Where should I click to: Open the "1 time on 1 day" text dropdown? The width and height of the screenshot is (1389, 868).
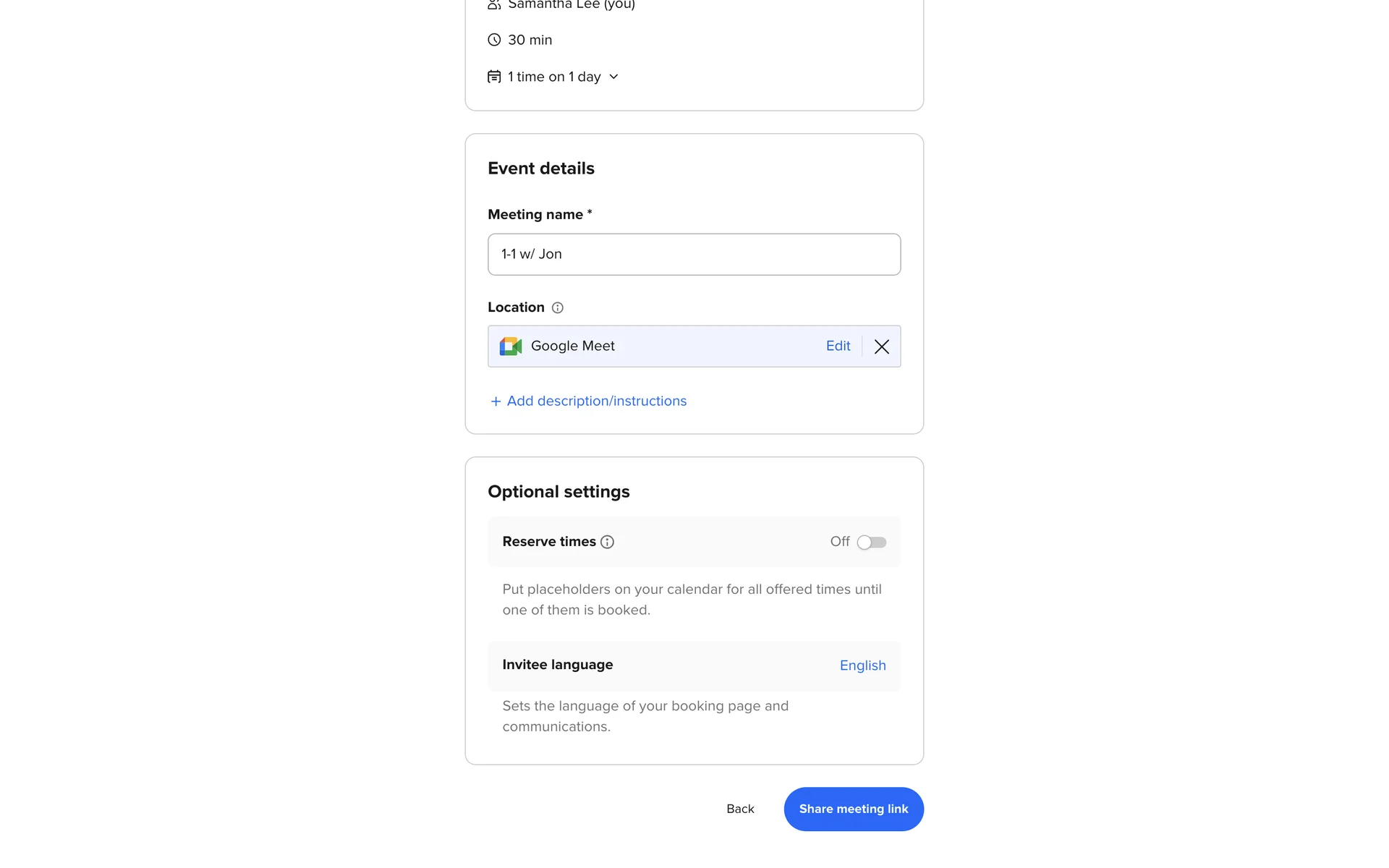click(x=554, y=77)
